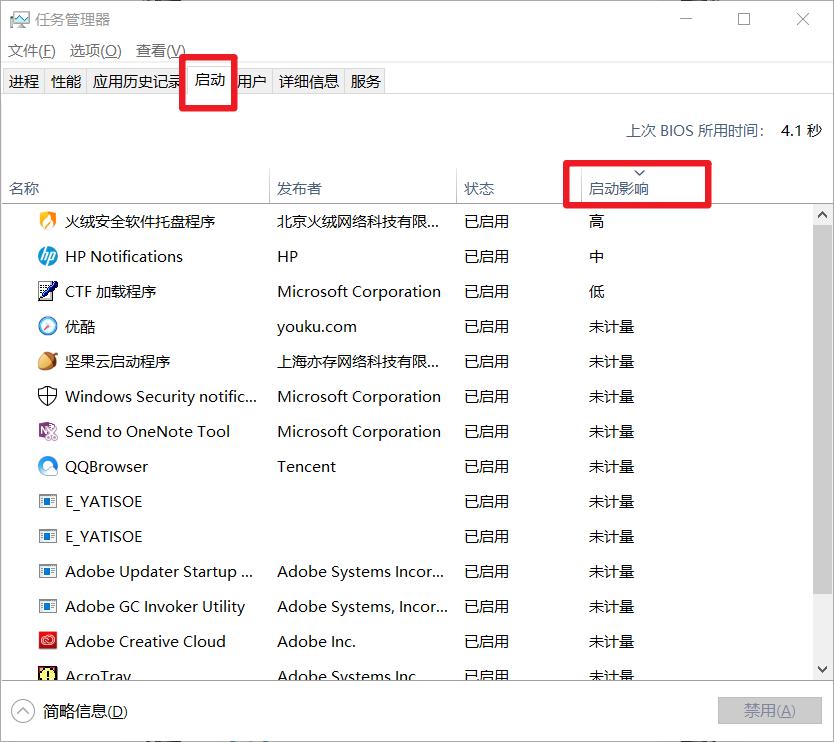Click the 优酷 Youku circular icon

coord(46,326)
